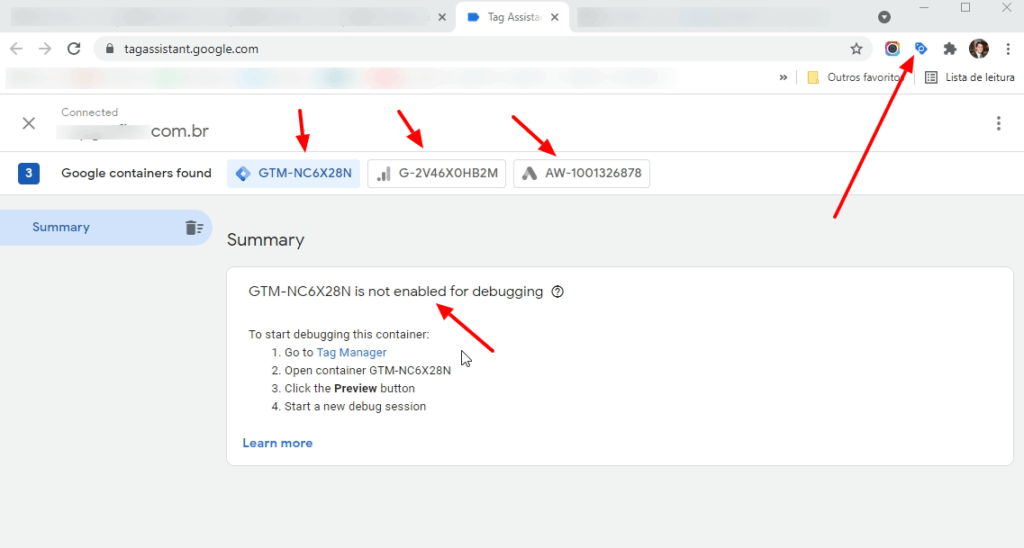Screen dimensions: 1024x548
Task: Click the Learn more link
Action: 278,443
